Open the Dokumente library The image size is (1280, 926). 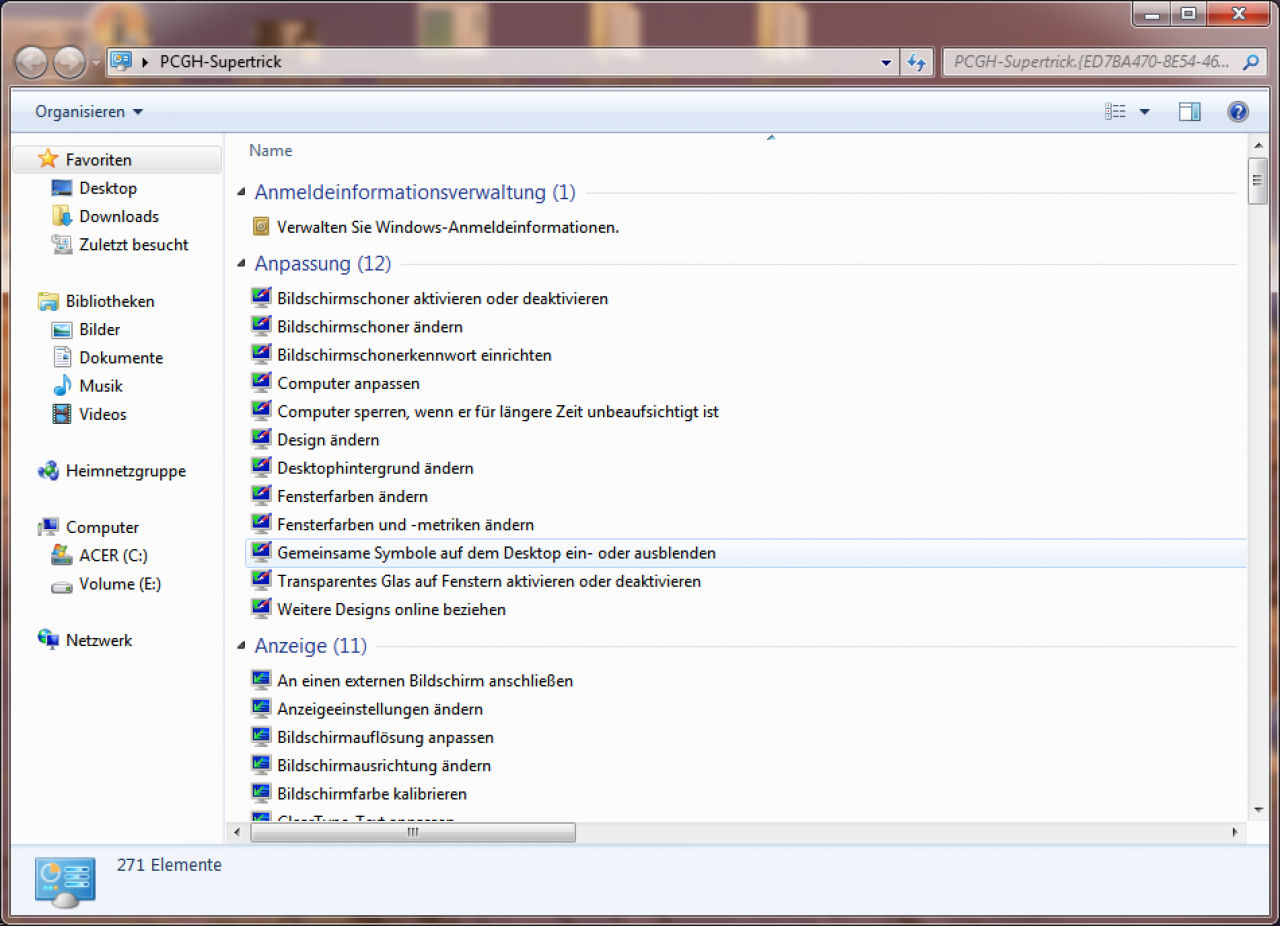tap(121, 357)
